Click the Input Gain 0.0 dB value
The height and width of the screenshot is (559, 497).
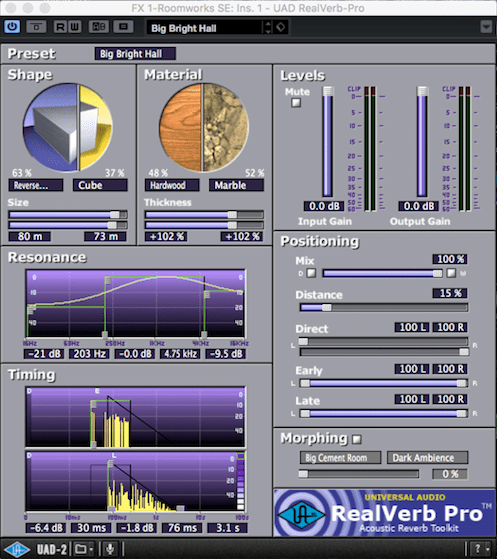click(324, 206)
